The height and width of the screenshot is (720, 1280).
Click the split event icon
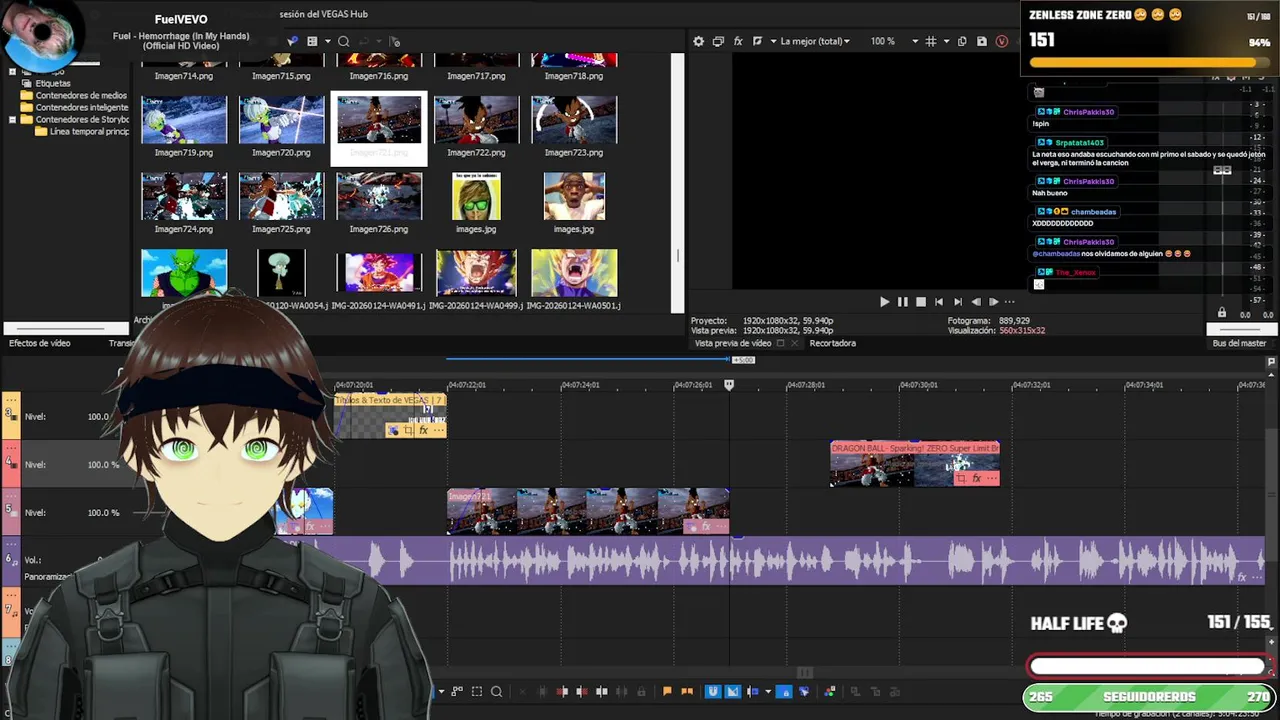pyautogui.click(x=602, y=691)
